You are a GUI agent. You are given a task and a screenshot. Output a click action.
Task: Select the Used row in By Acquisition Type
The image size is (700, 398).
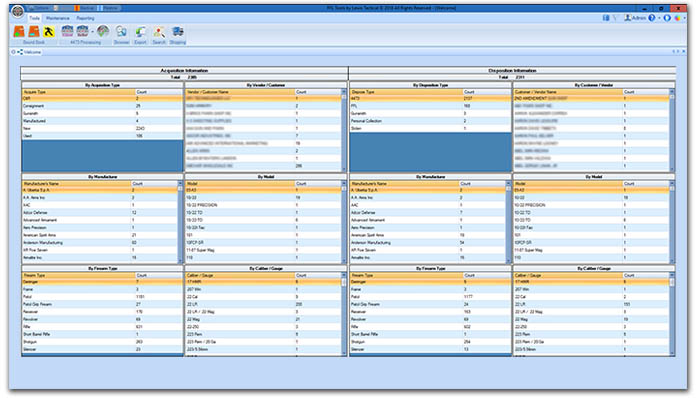[102, 136]
